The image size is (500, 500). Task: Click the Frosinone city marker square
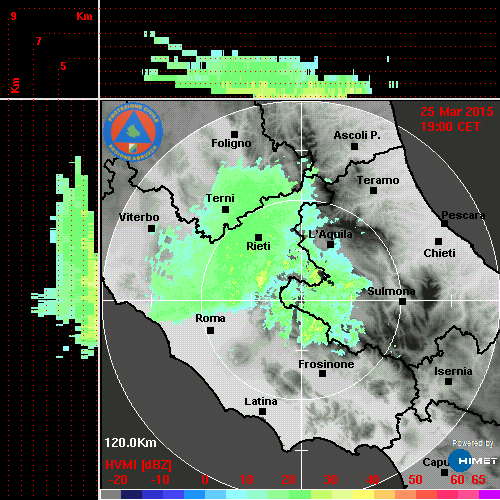(322, 374)
